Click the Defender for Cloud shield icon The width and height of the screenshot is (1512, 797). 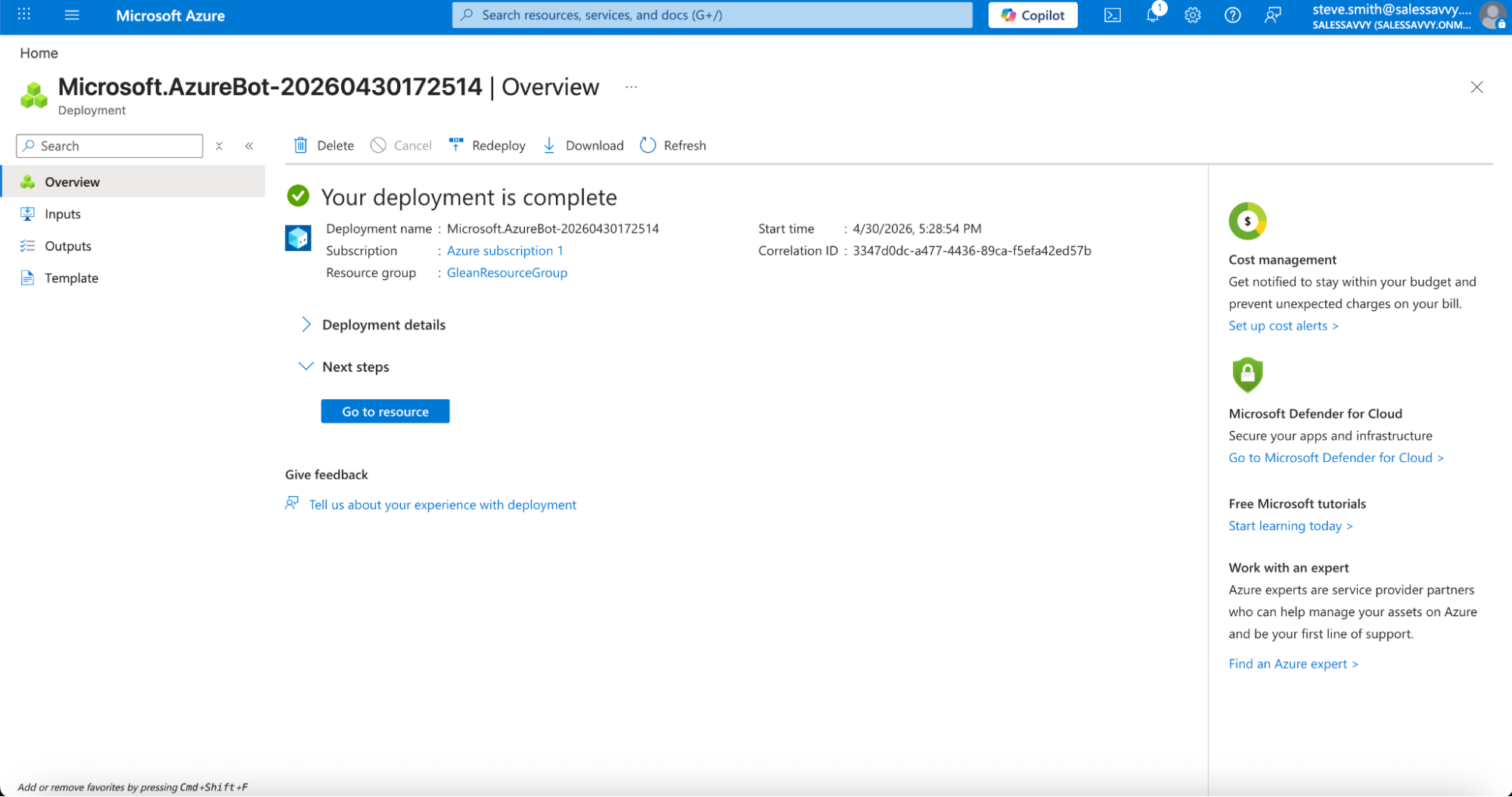[x=1247, y=374]
